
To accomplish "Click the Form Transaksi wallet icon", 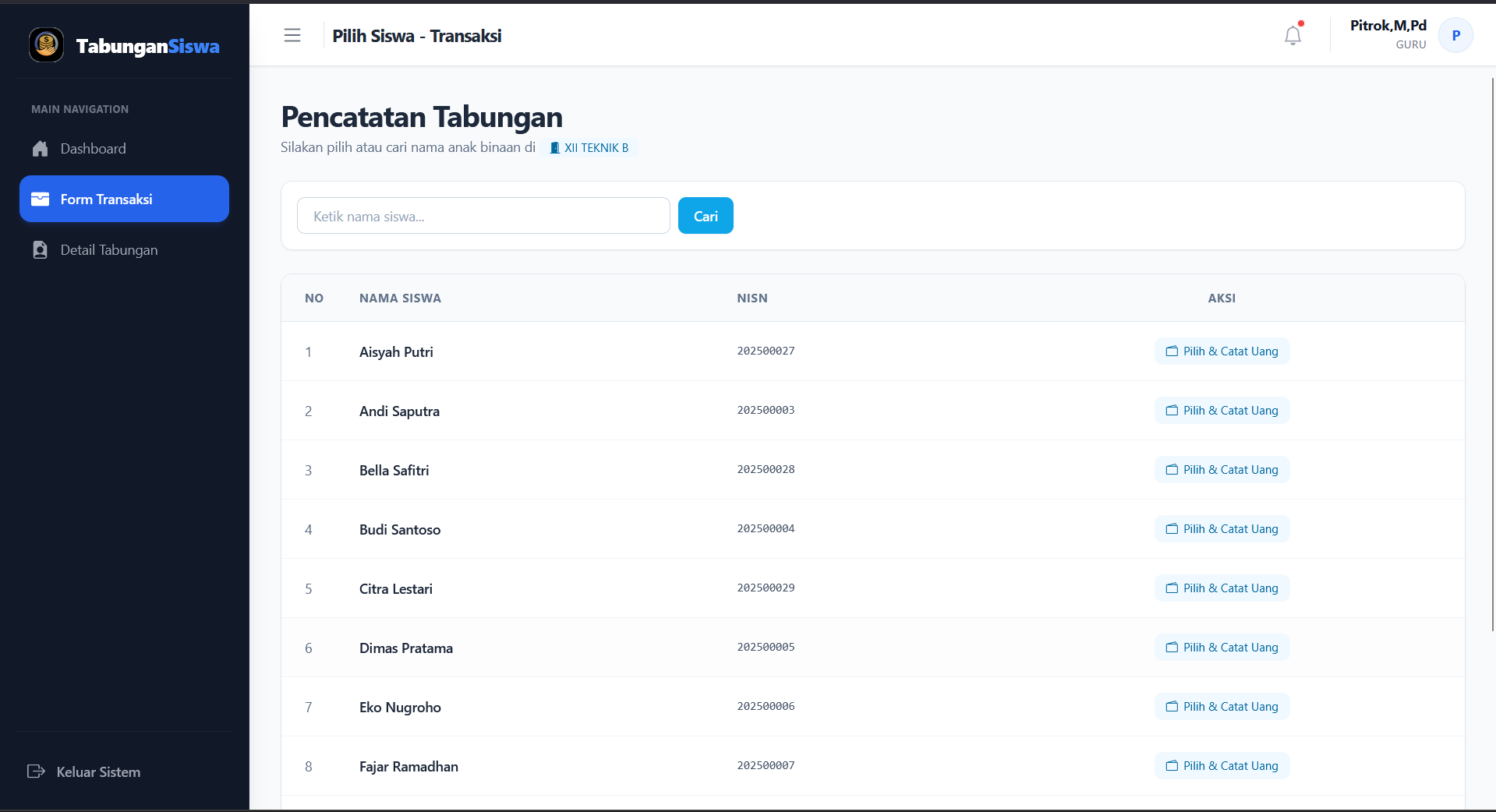I will coord(41,199).
